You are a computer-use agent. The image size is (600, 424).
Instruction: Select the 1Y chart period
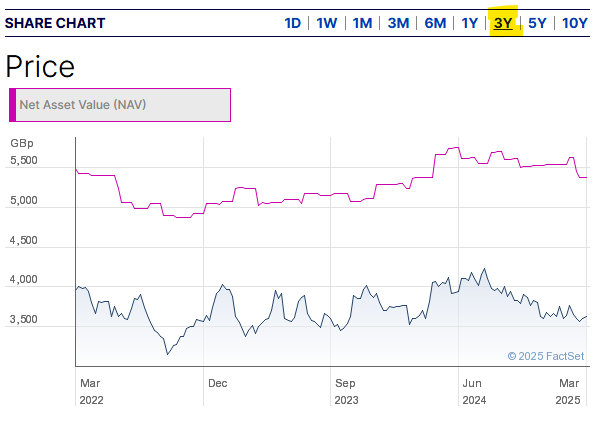(469, 23)
